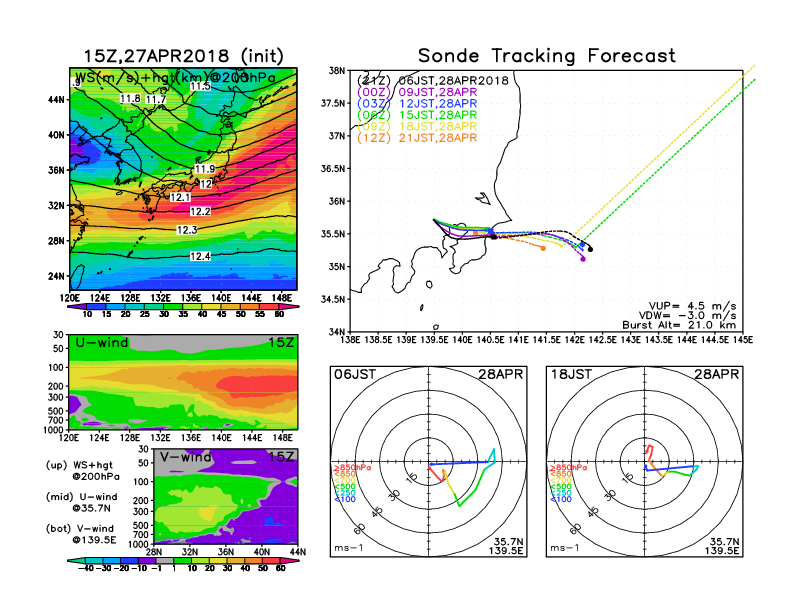Click the "VUP= 4.5 m/s" parameter text
Viewport: 792px width, 612px height.
point(692,307)
